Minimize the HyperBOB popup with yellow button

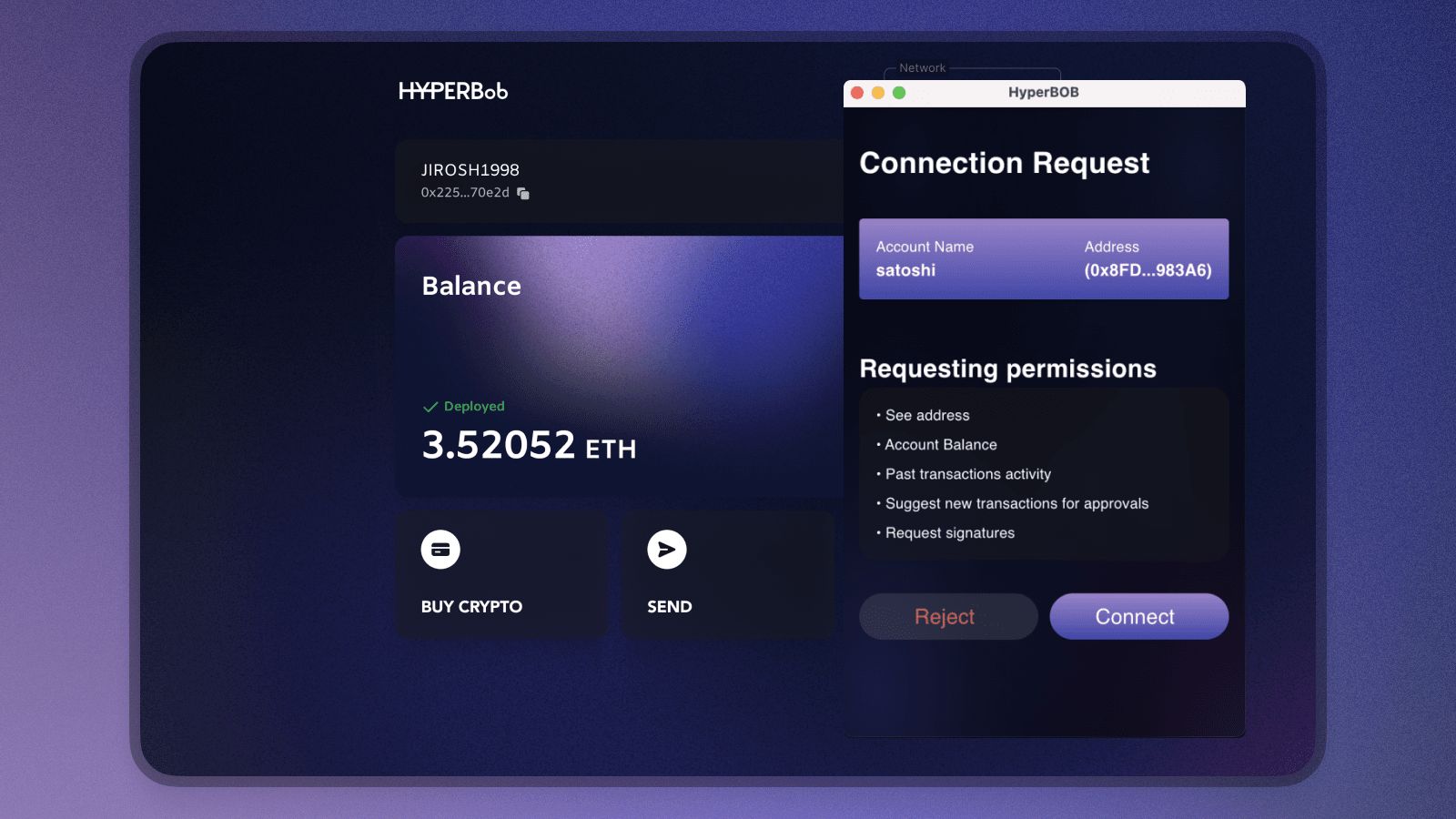(x=878, y=93)
